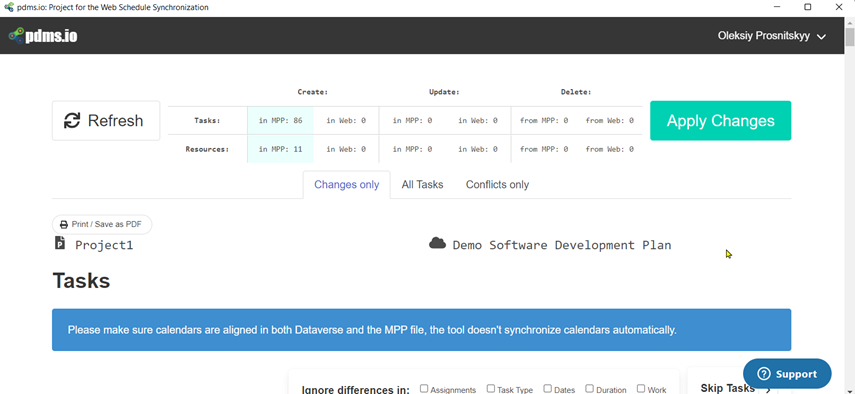Image resolution: width=855 pixels, height=394 pixels.
Task: Check the Dates ignore option
Action: coord(547,389)
